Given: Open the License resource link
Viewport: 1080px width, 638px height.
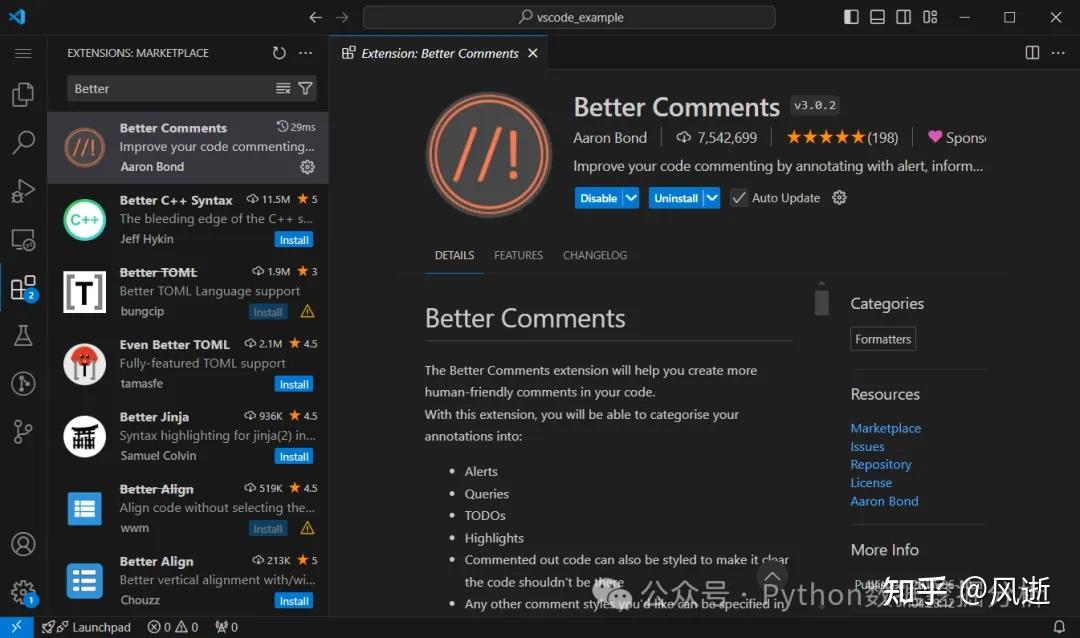Looking at the screenshot, I should point(871,483).
